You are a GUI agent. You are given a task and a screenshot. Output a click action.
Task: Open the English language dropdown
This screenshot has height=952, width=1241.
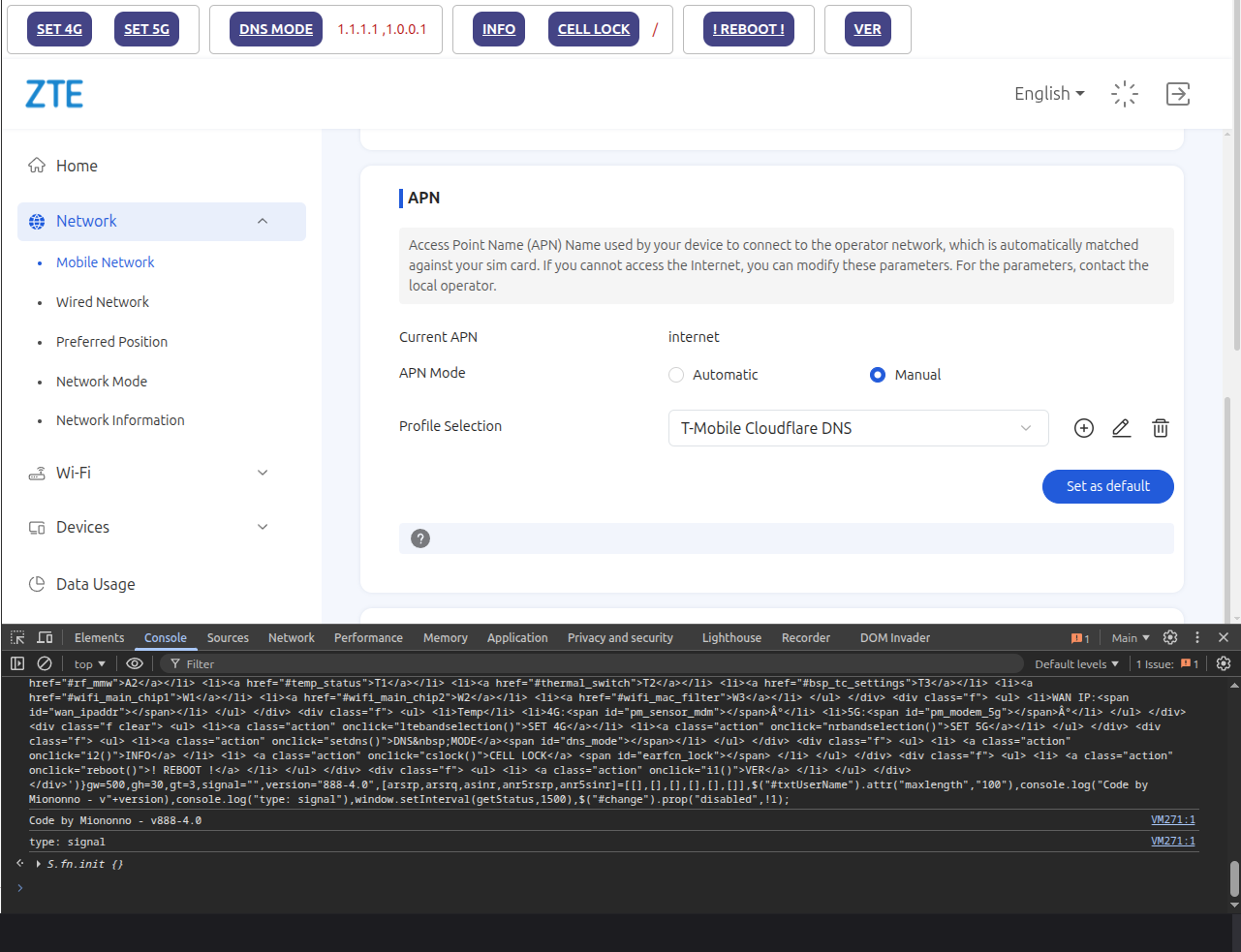(1048, 94)
